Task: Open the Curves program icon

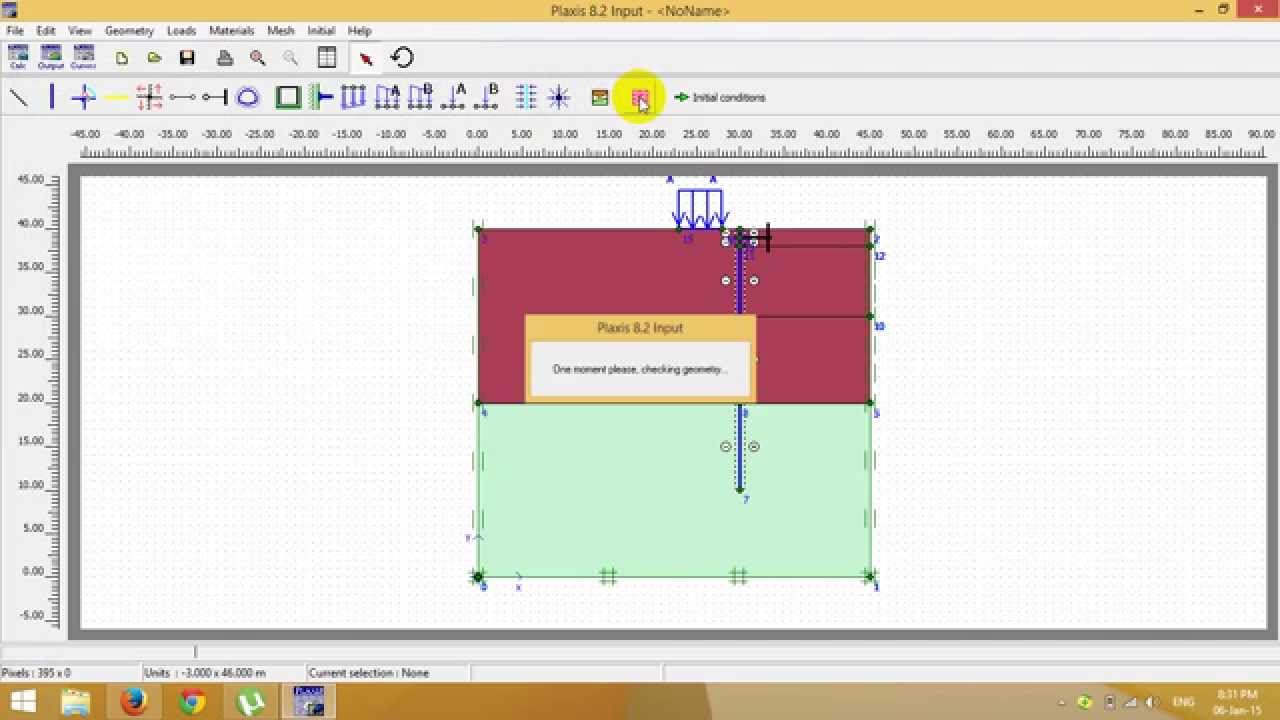Action: click(83, 57)
